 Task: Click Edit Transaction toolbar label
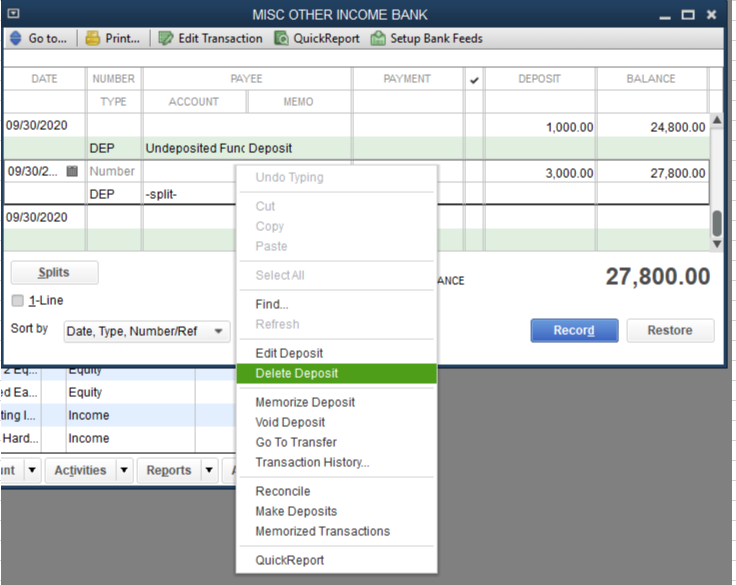220,38
